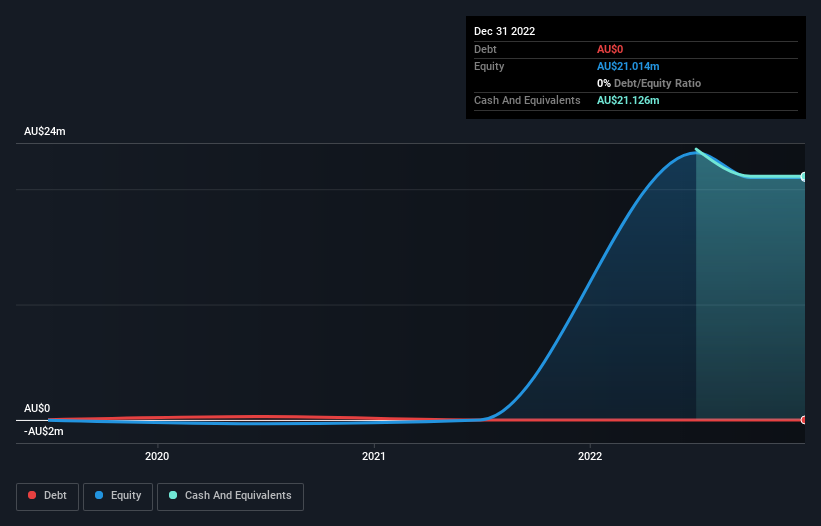Select the 2021 x-axis label

tap(374, 456)
